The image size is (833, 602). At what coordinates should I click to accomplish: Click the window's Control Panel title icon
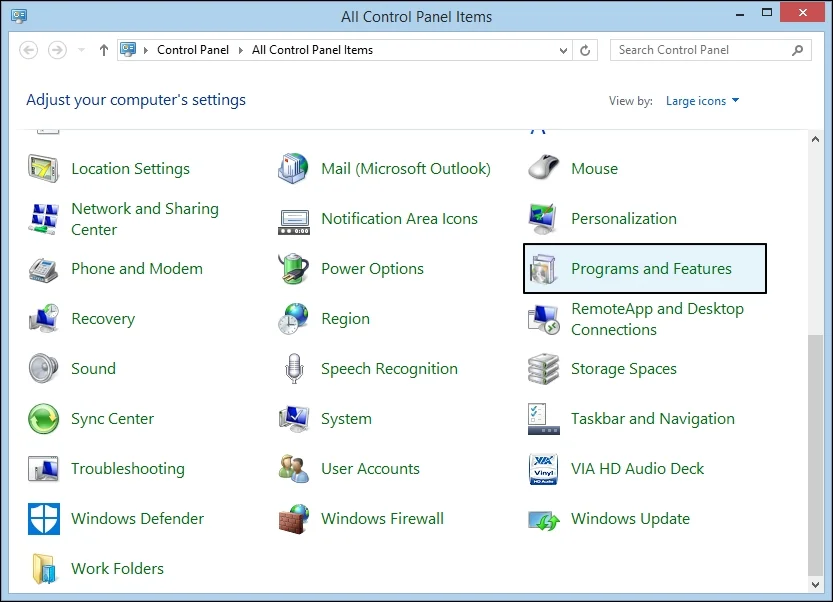tap(19, 16)
